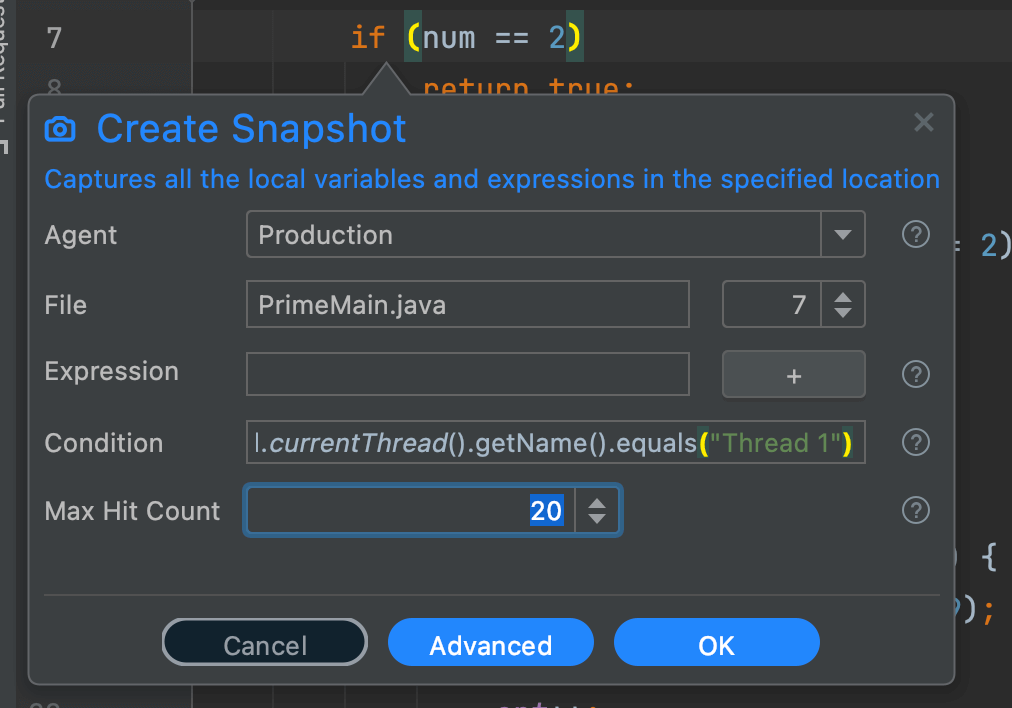This screenshot has height=708, width=1012.
Task: Click the camera snapshot icon in dialog header
Action: click(60, 128)
